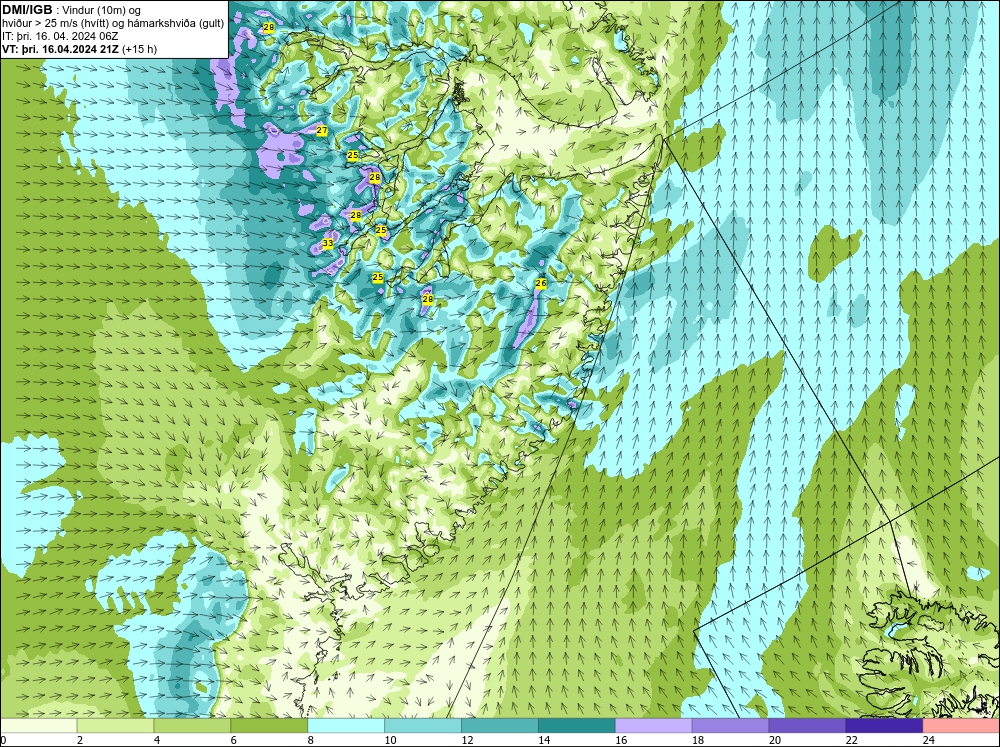Click the yellow 33 maximum gust label

click(x=327, y=243)
